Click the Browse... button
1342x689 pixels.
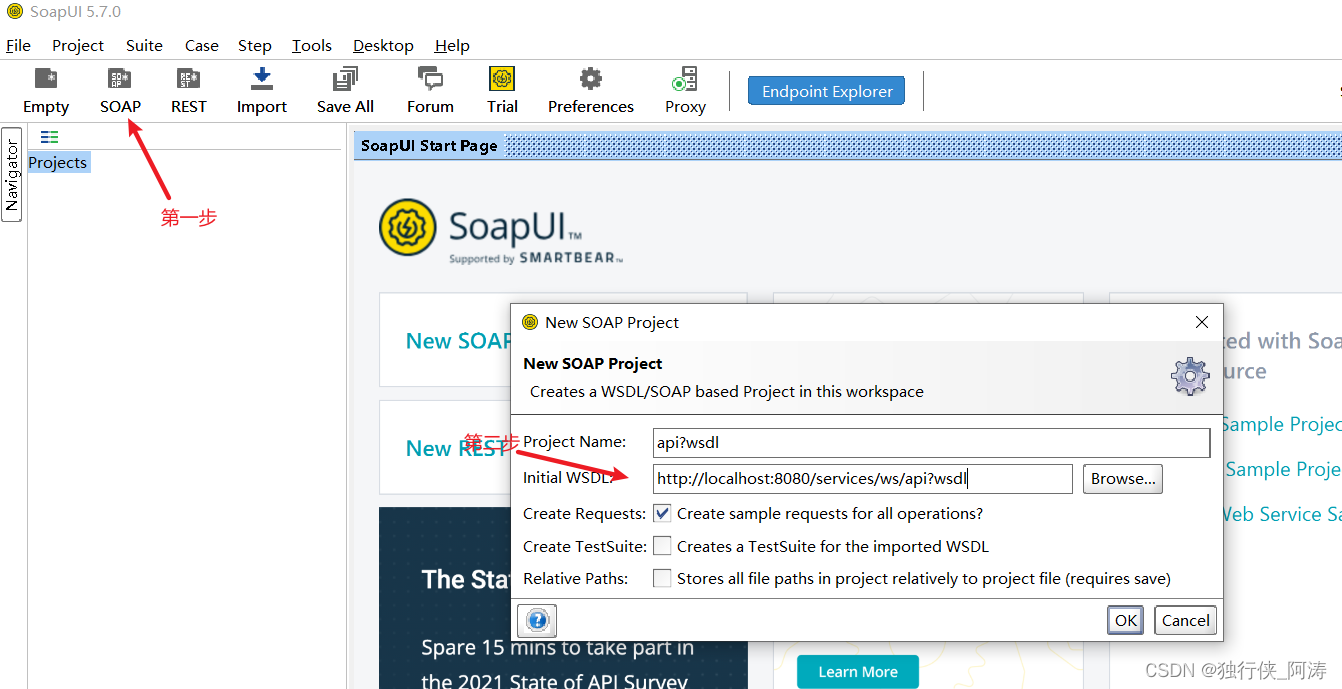tap(1122, 478)
